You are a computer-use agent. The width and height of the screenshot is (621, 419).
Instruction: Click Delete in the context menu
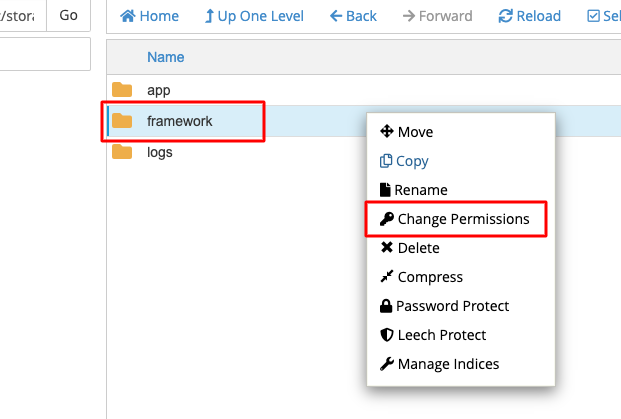418,248
